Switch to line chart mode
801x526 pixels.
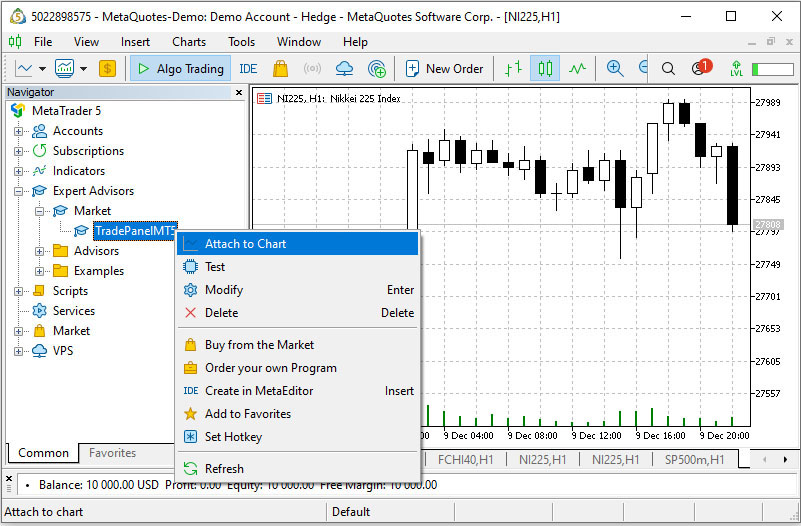point(577,68)
